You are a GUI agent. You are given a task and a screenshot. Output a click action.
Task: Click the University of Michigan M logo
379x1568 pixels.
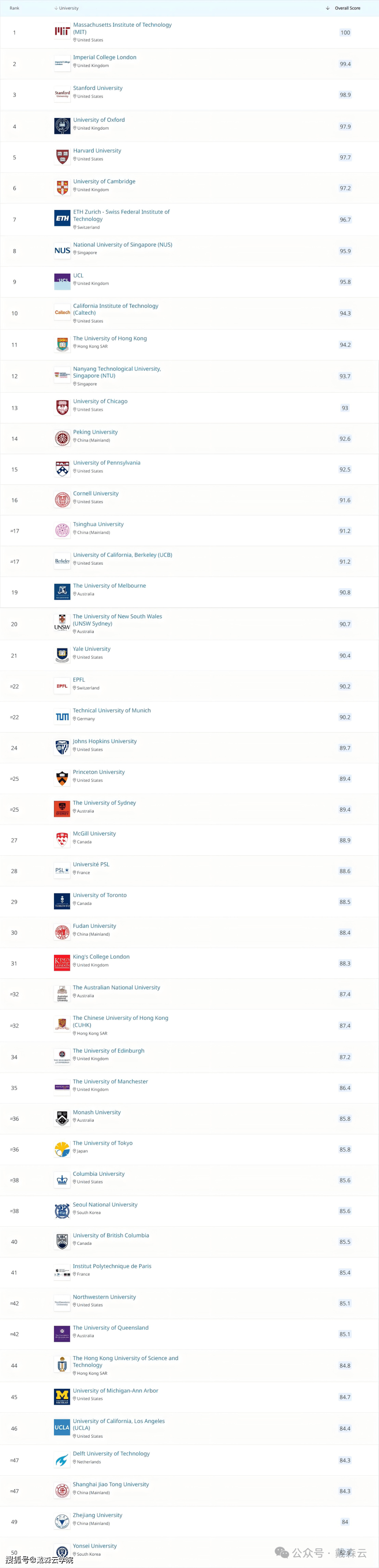coord(62,1396)
